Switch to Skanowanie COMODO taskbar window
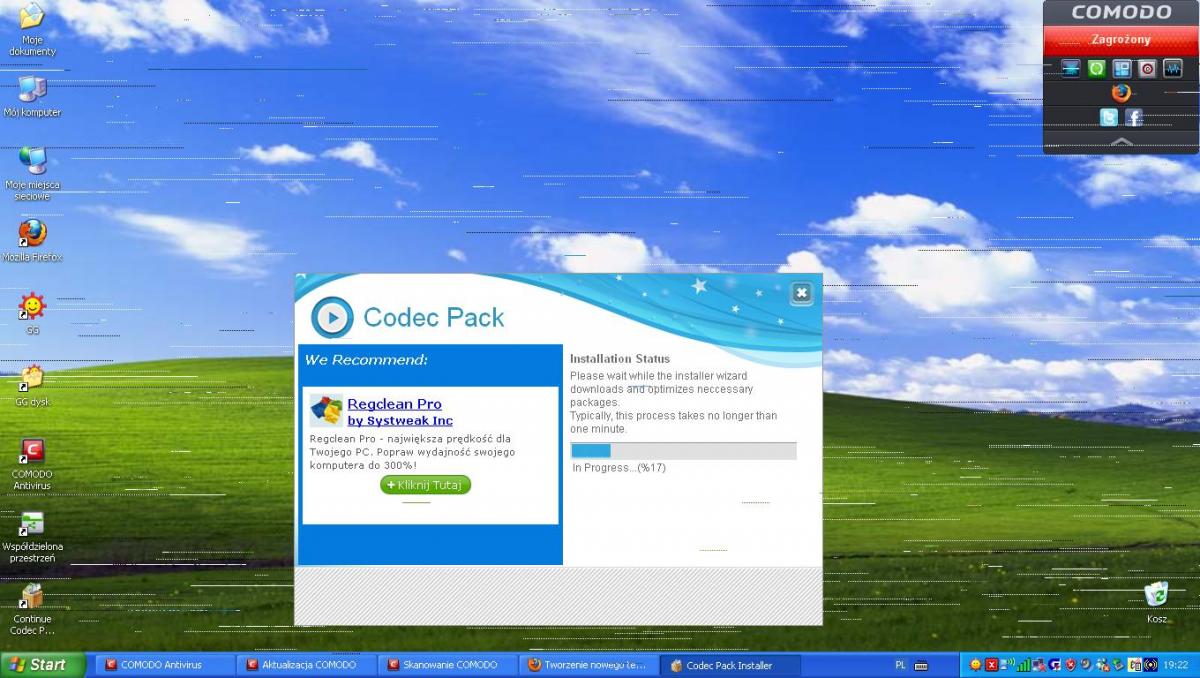This screenshot has width=1200, height=678. [449, 665]
